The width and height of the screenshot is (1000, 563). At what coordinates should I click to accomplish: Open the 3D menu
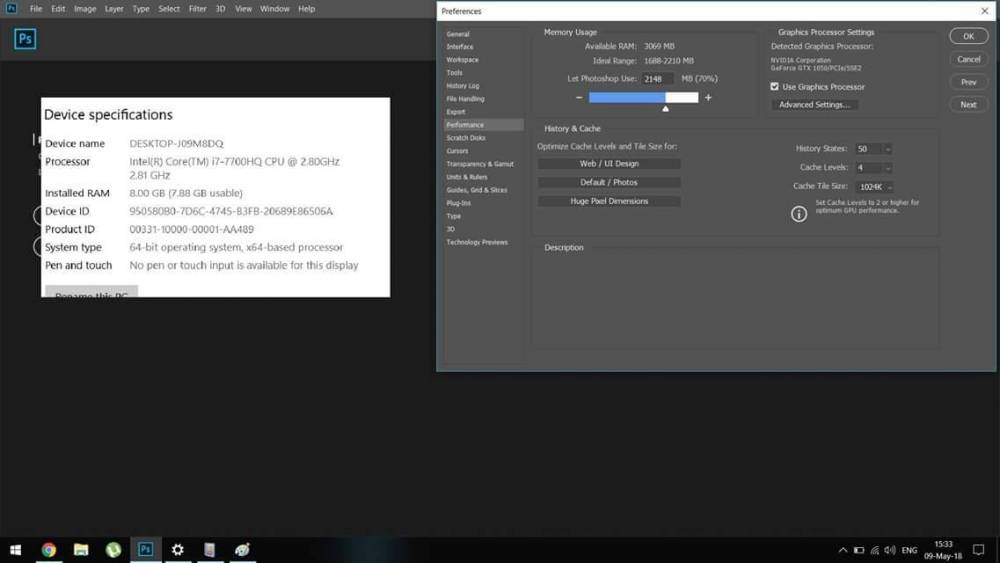(220, 9)
